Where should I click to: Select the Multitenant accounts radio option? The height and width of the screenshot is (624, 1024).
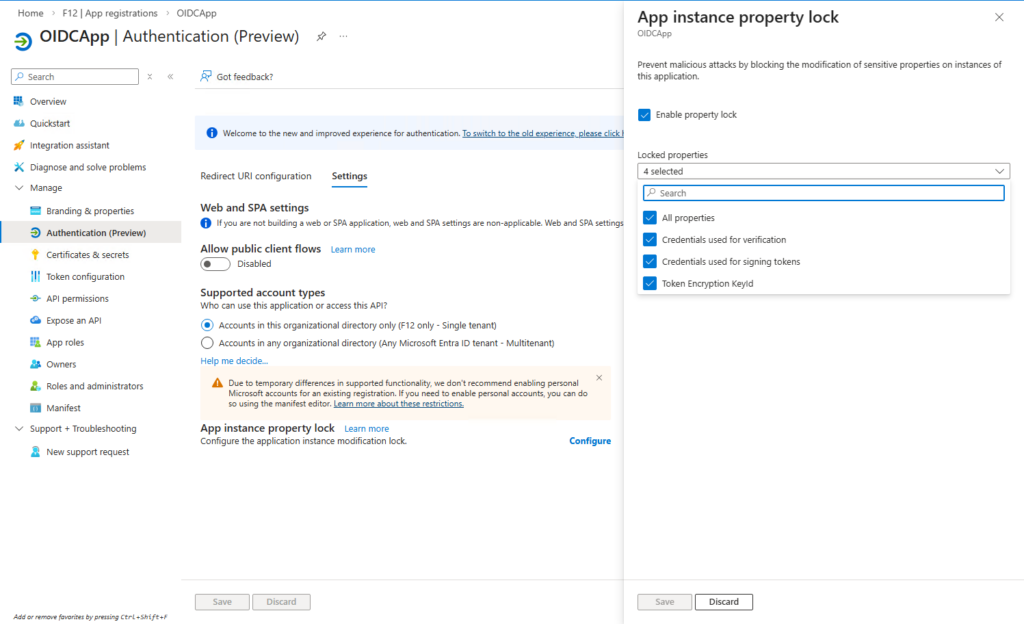(x=207, y=343)
